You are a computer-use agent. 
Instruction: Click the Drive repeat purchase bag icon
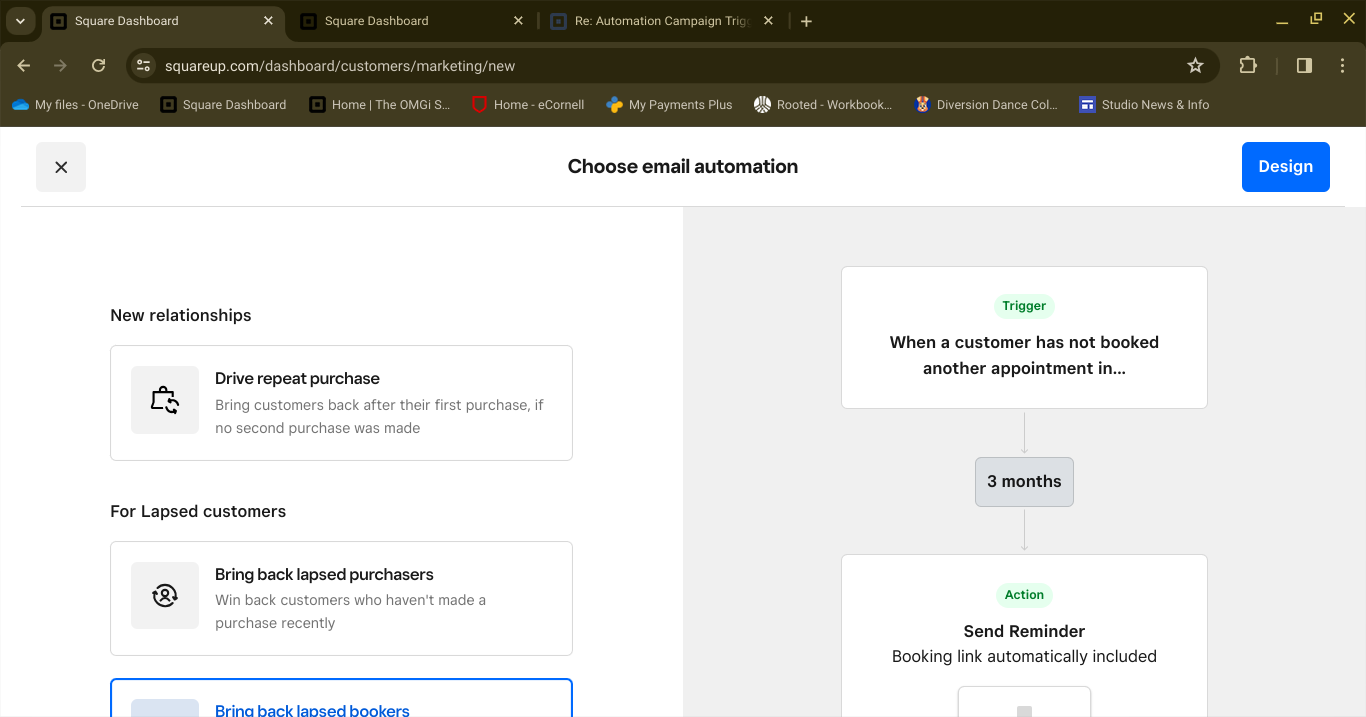(164, 399)
